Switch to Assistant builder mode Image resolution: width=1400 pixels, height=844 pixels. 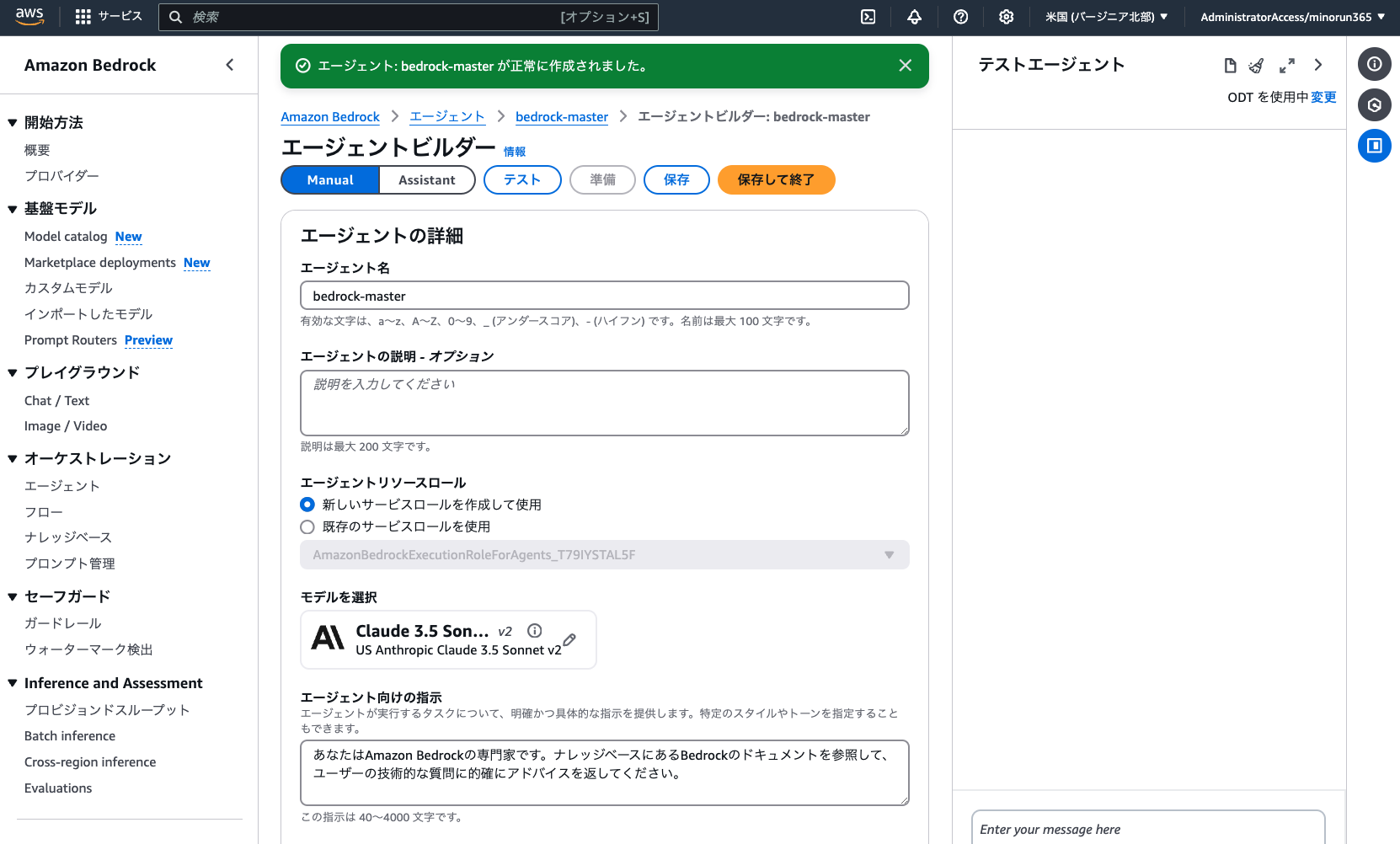pos(427,180)
